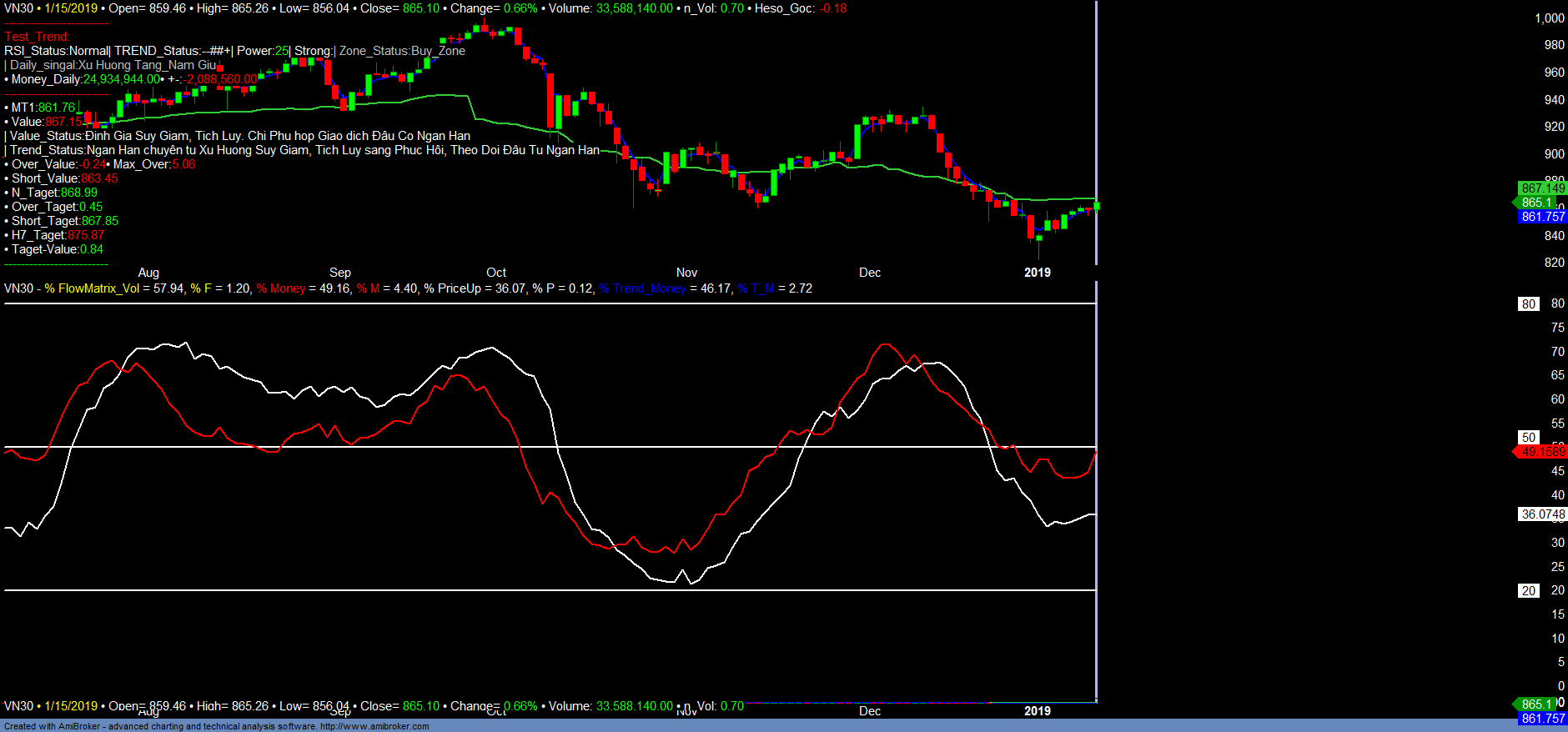Screen dimensions: 1568x732
Task: Click the 1,000 value on price axis
Action: pyautogui.click(x=1549, y=18)
